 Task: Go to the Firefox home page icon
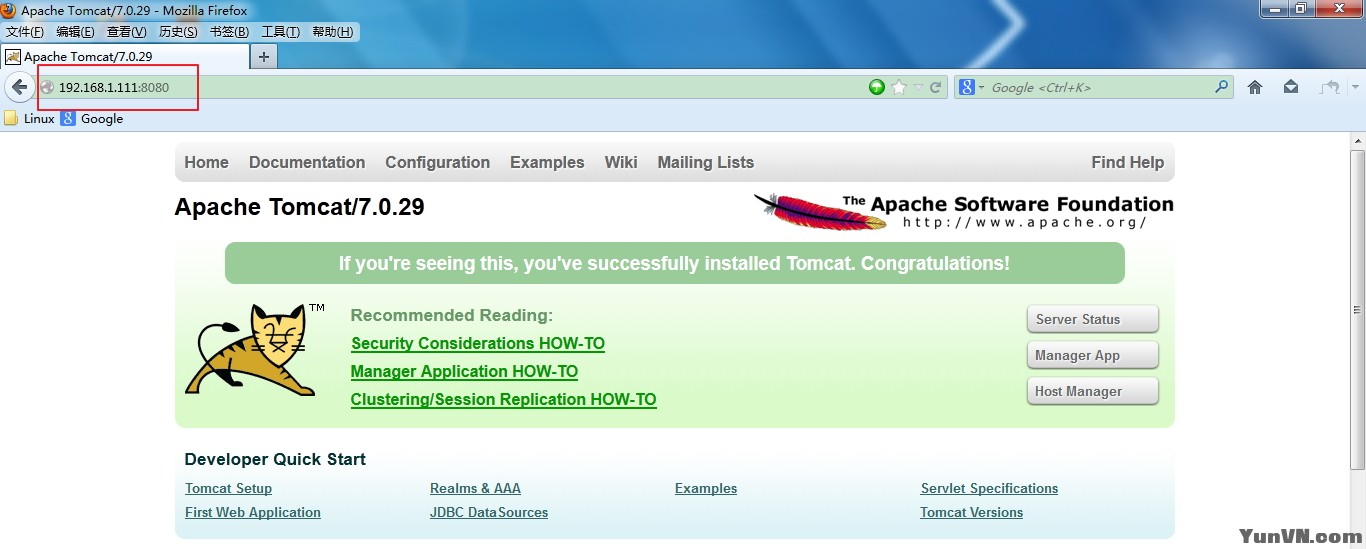tap(1255, 87)
